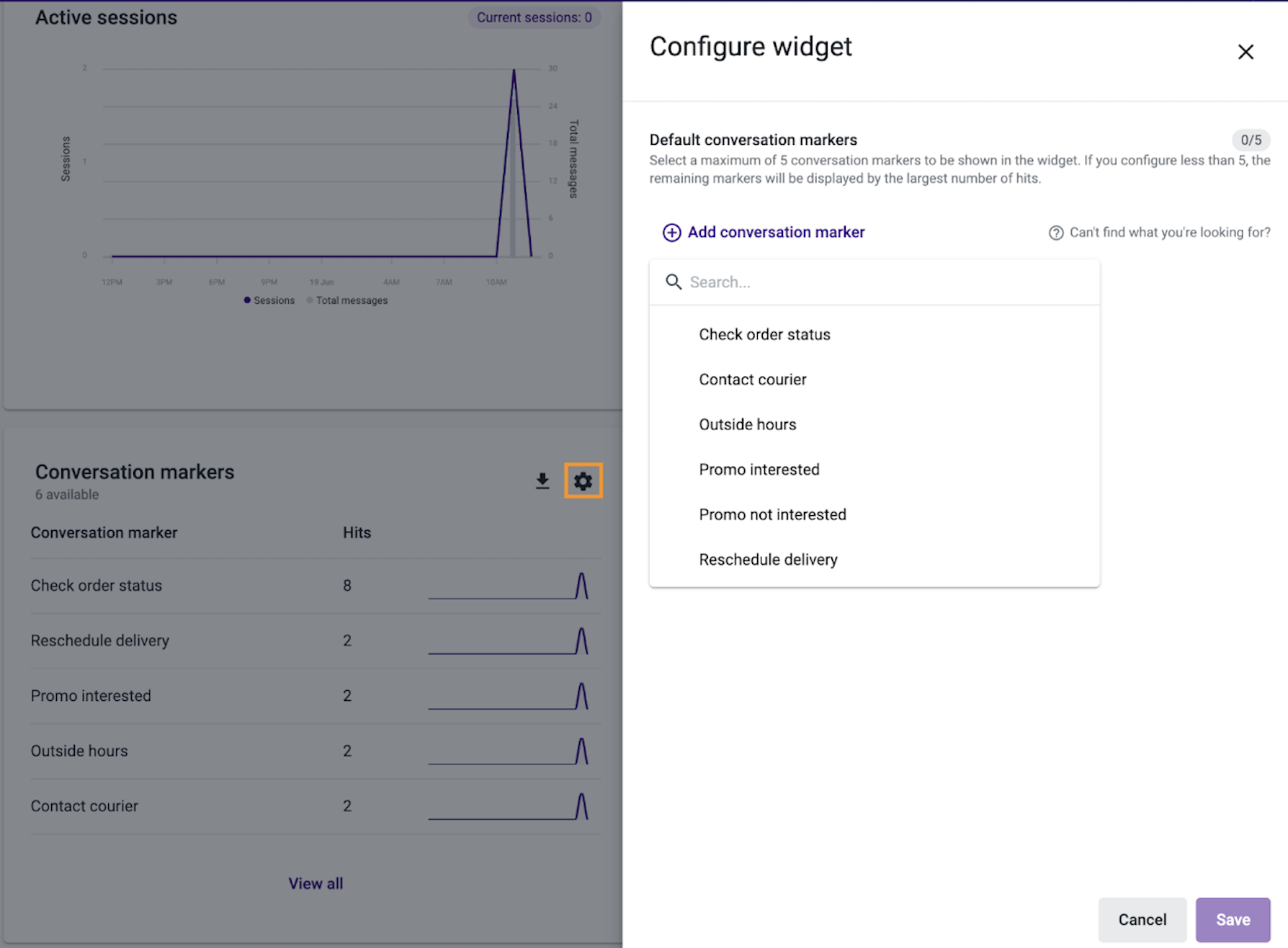
Task: Choose 'Outside hours' marker option
Action: [747, 424]
